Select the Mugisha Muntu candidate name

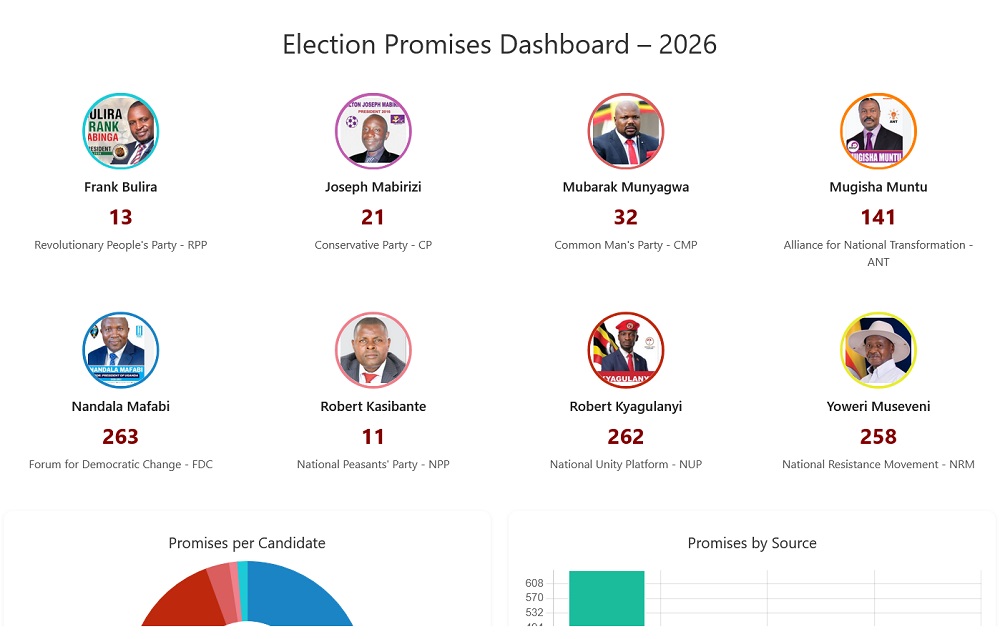click(x=878, y=187)
